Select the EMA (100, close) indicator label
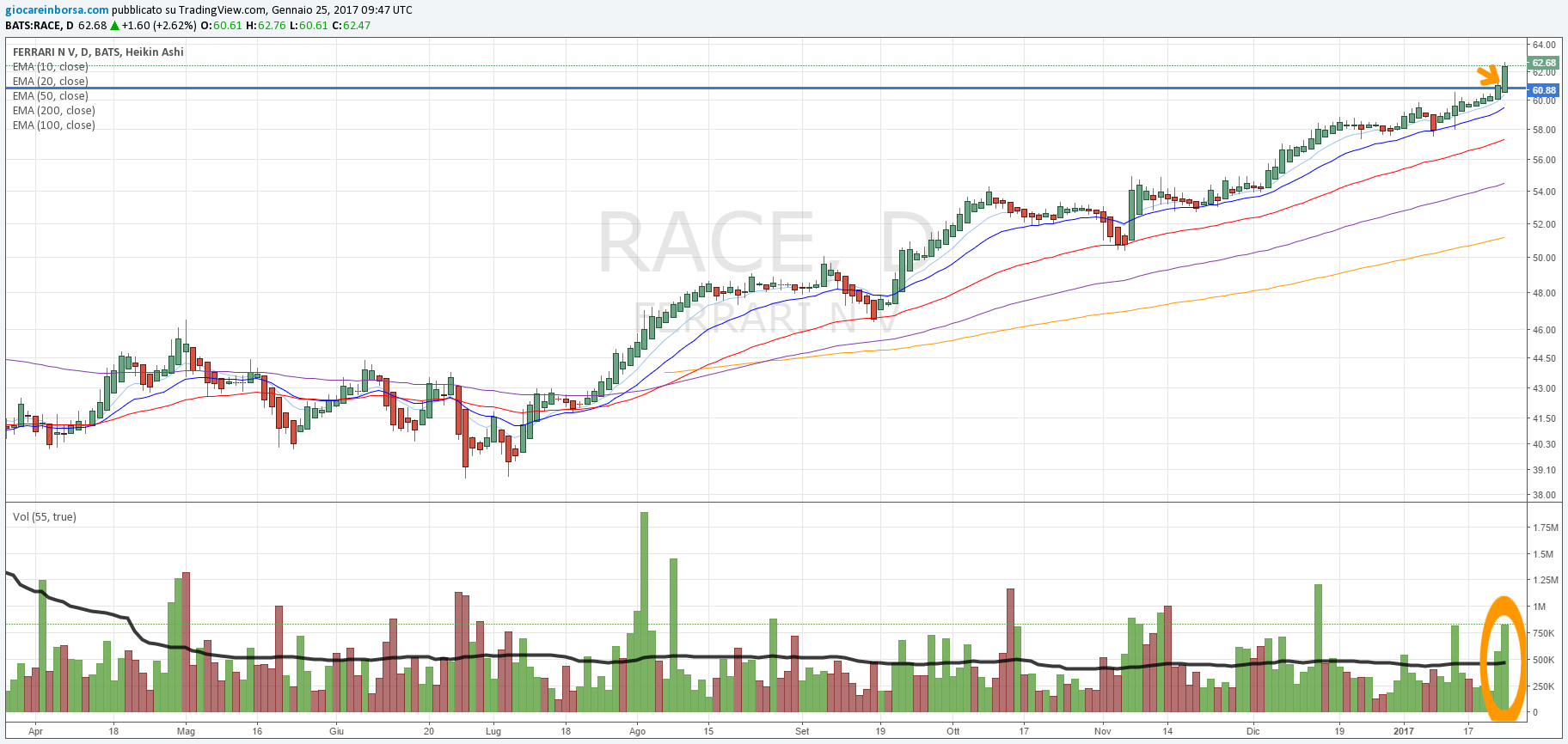 click(x=53, y=125)
